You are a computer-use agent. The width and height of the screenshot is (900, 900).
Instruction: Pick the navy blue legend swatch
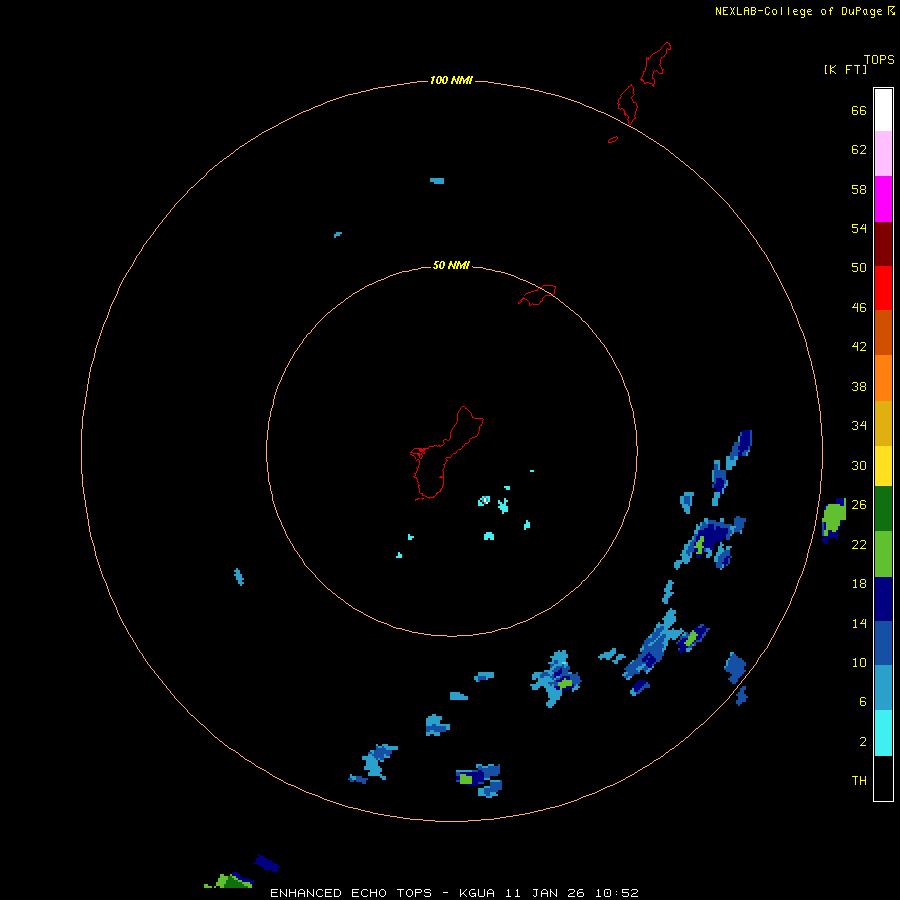(x=883, y=599)
